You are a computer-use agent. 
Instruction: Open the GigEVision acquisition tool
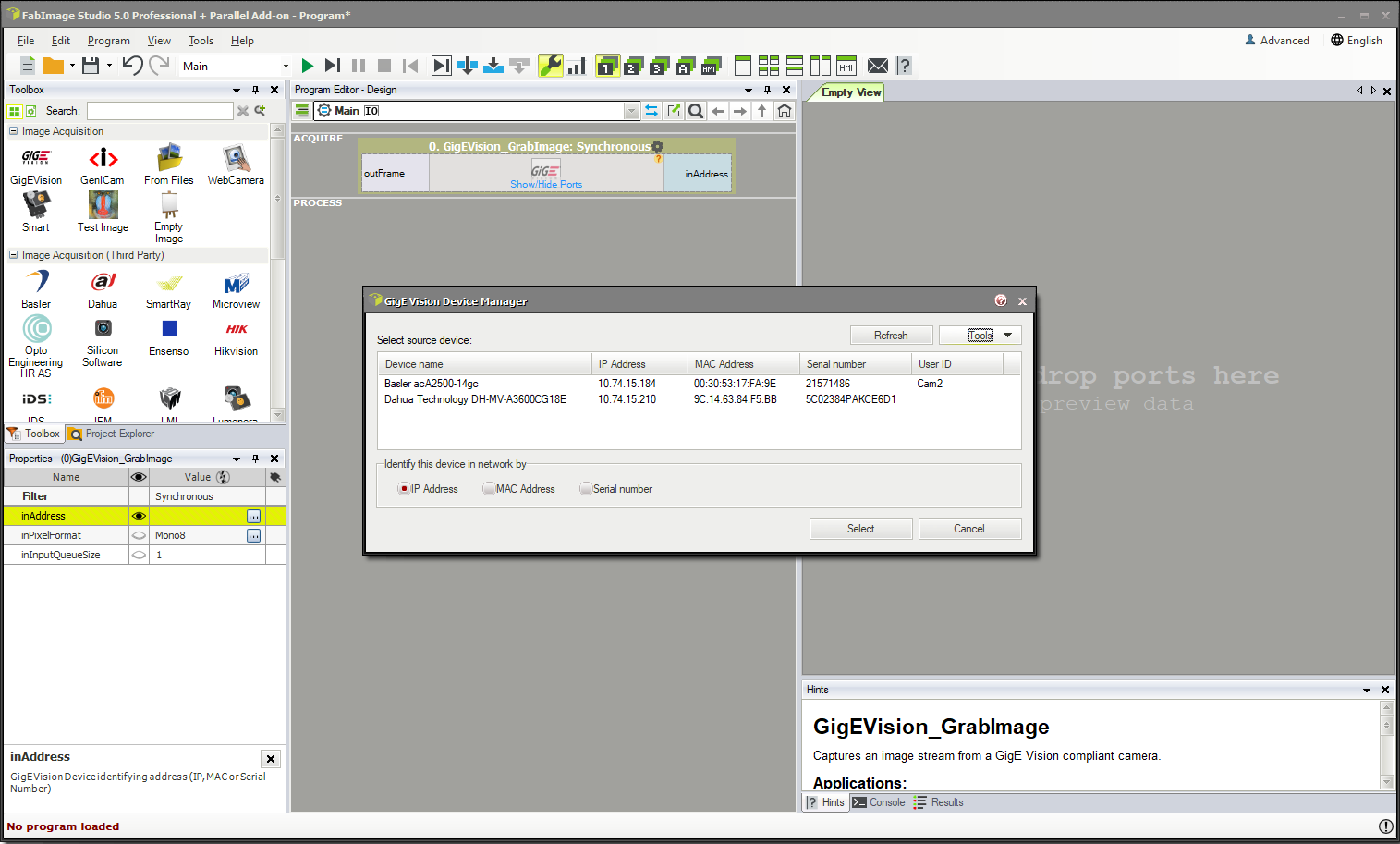coord(36,165)
